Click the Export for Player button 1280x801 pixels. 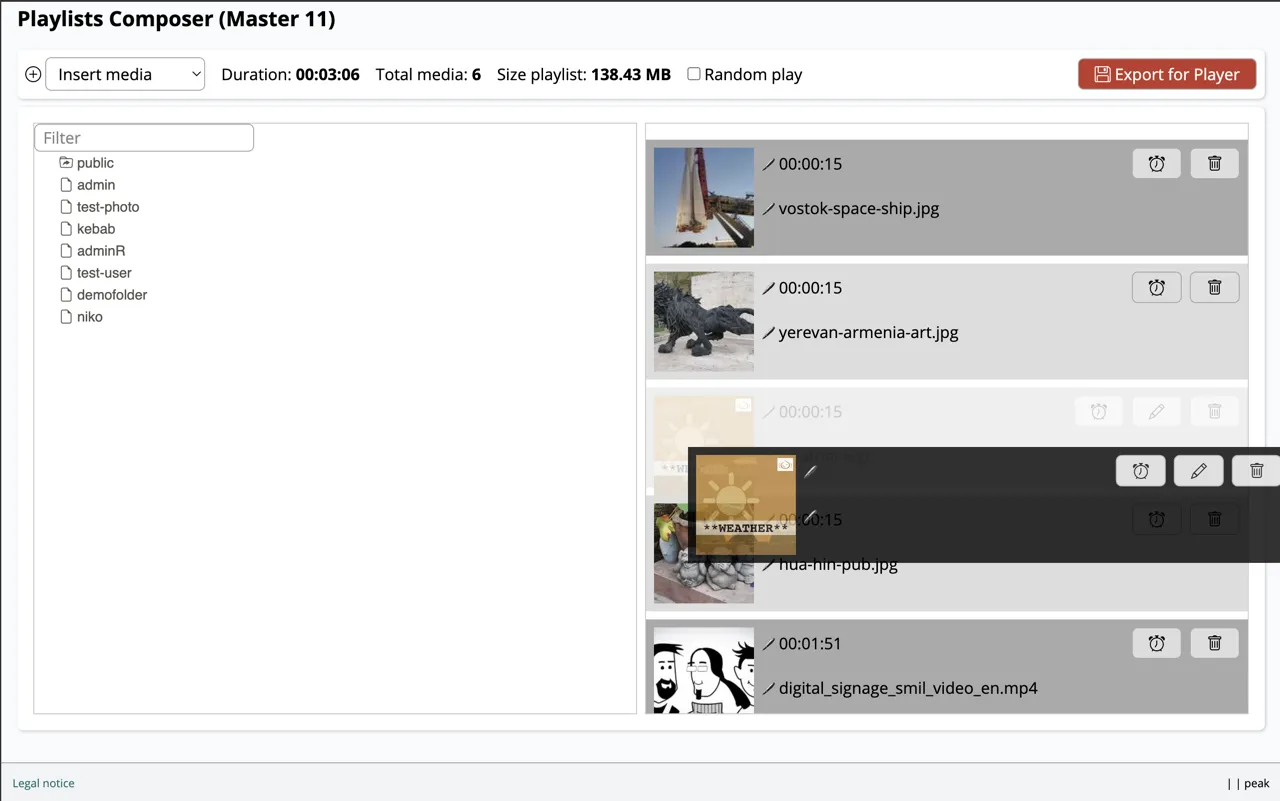pos(1167,74)
